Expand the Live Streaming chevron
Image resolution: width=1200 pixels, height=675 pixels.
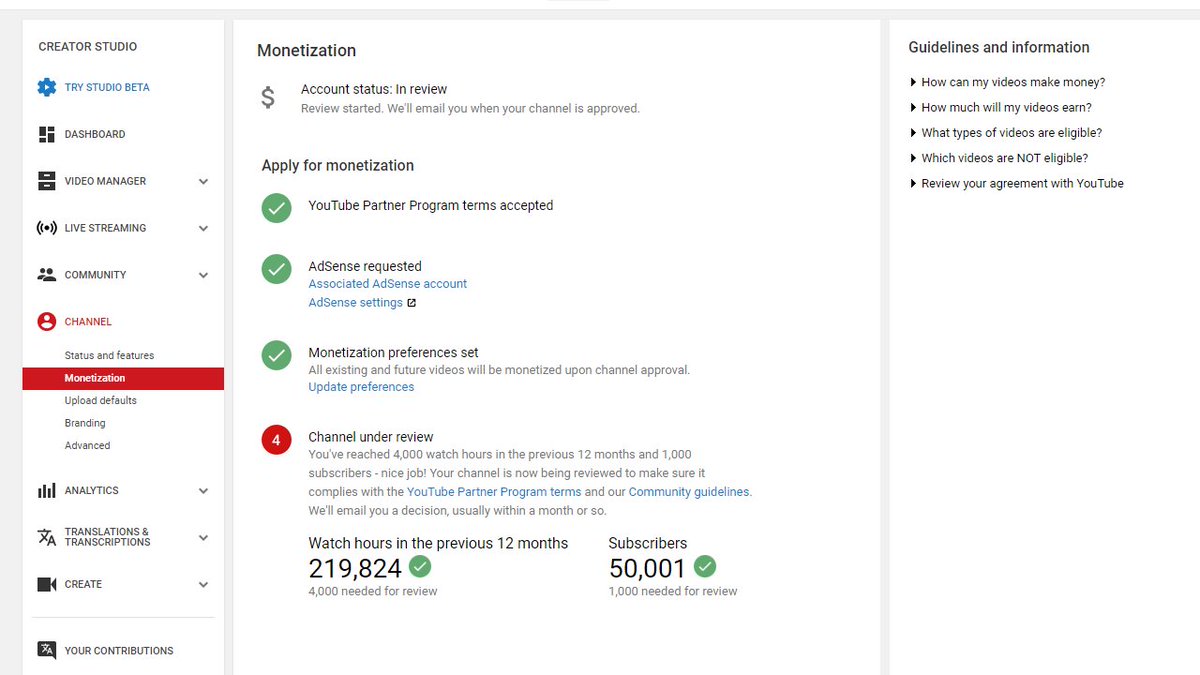203,229
